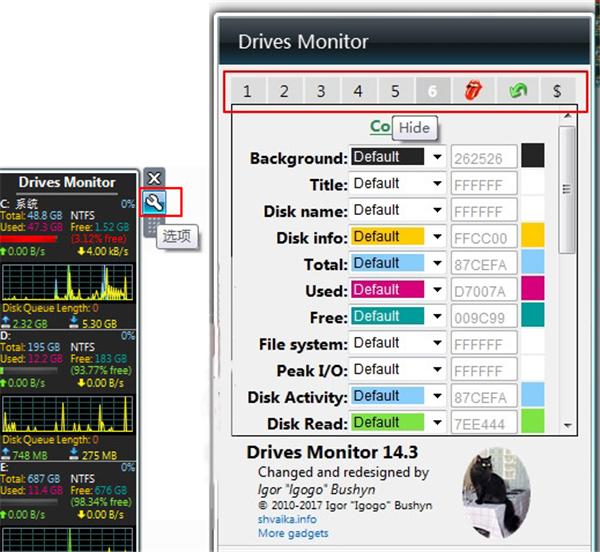Click the green refresh arrow tab
Screen dimensions: 600x552
[518, 91]
